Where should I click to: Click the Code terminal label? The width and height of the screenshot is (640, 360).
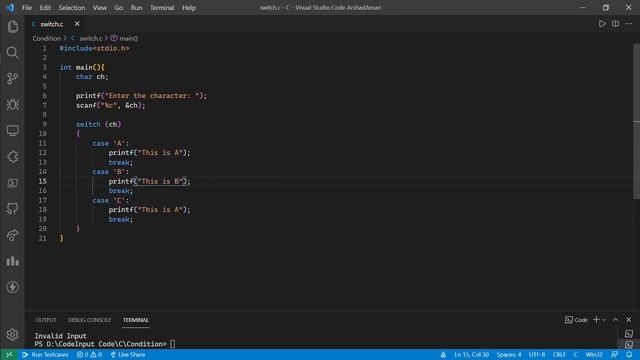[576, 320]
